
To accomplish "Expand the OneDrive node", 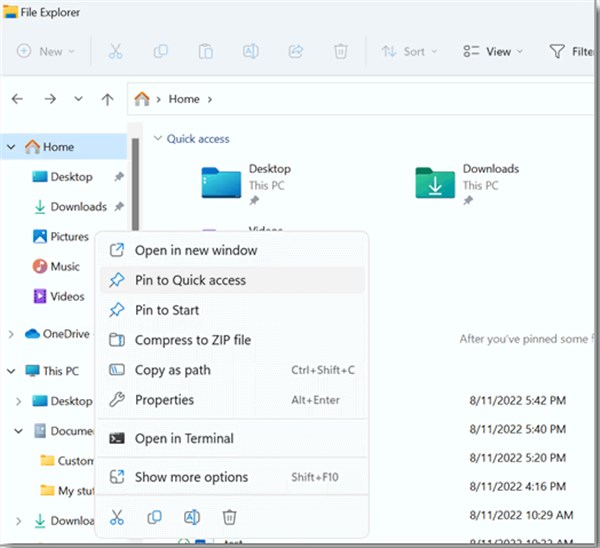I will [x=11, y=334].
